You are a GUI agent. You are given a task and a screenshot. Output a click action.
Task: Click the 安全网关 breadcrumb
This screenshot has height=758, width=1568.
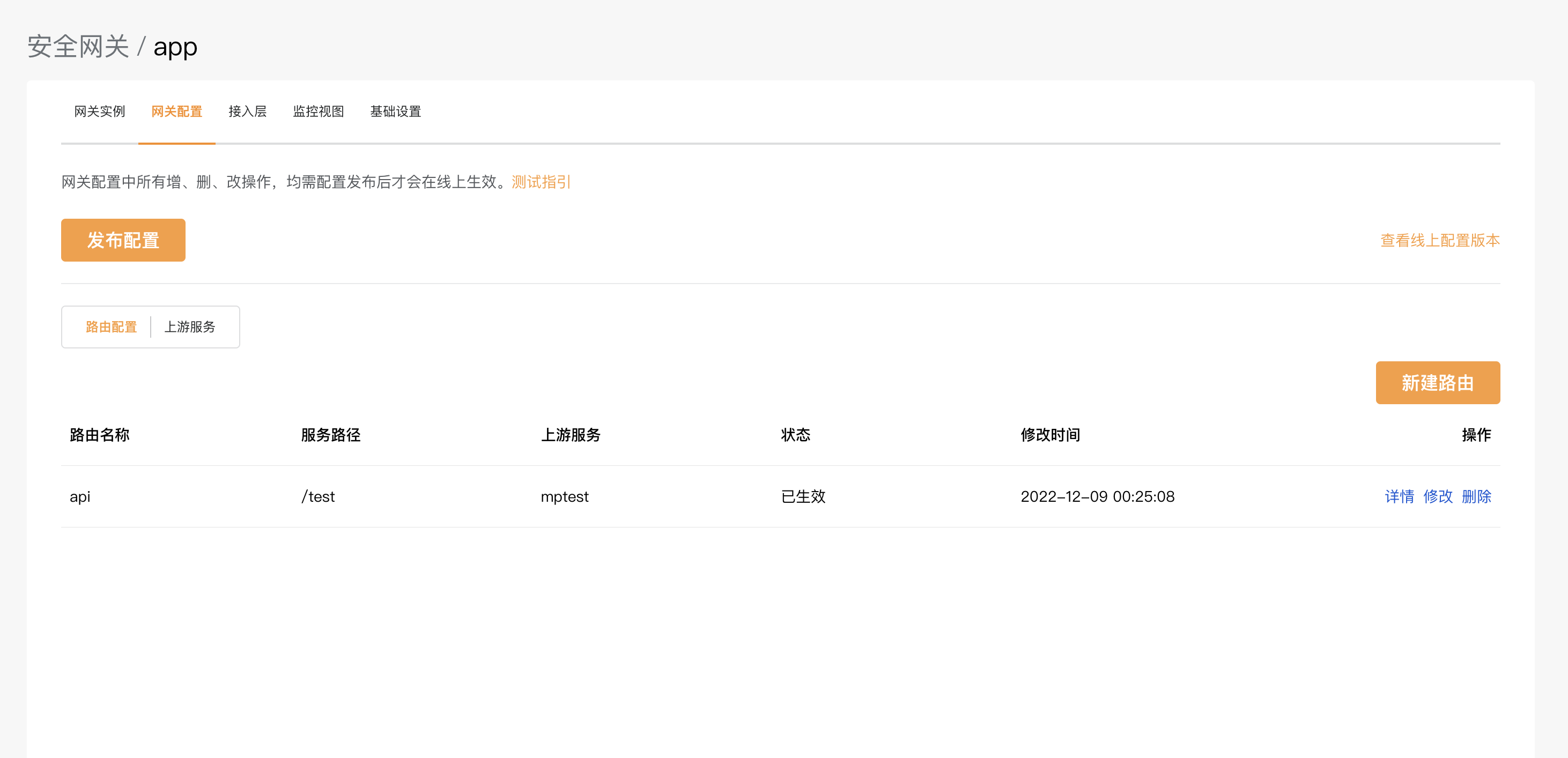click(78, 47)
